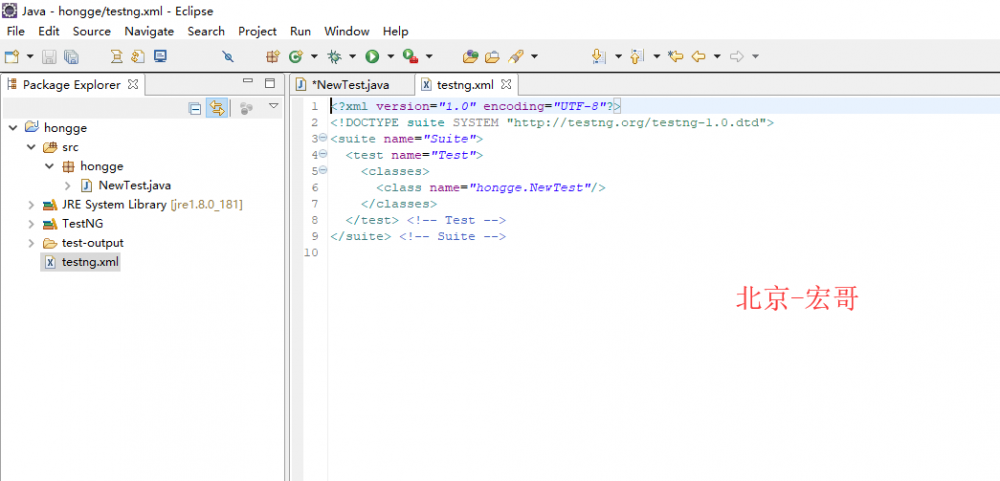Click the green Run button icon
This screenshot has width=1000, height=481.
372,57
